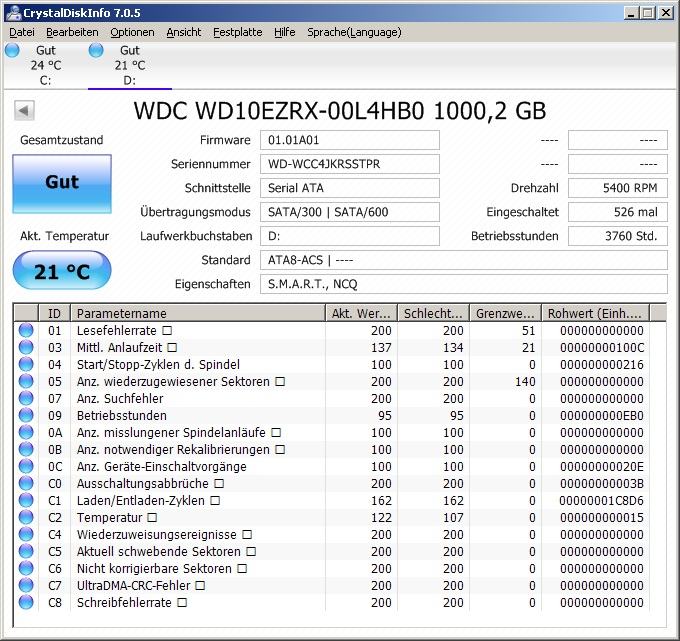
Task: Select the C: drive status orb
Action: (12, 50)
